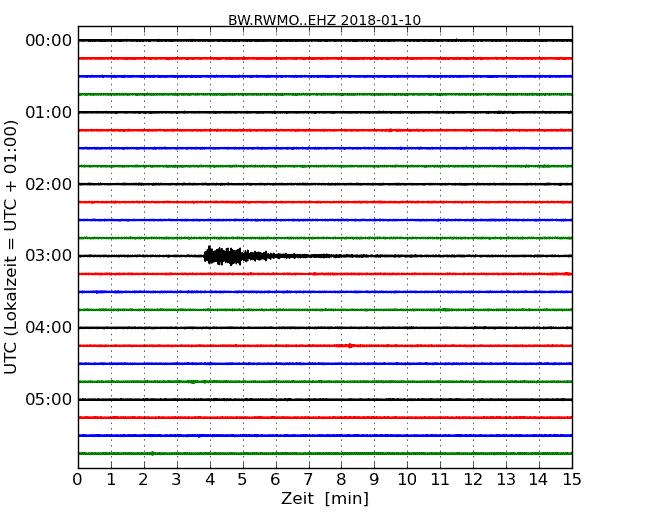
Task: Click the y-axis label UTC (Lokalzeit = UTC + 01:00)
Action: [x=11, y=247]
